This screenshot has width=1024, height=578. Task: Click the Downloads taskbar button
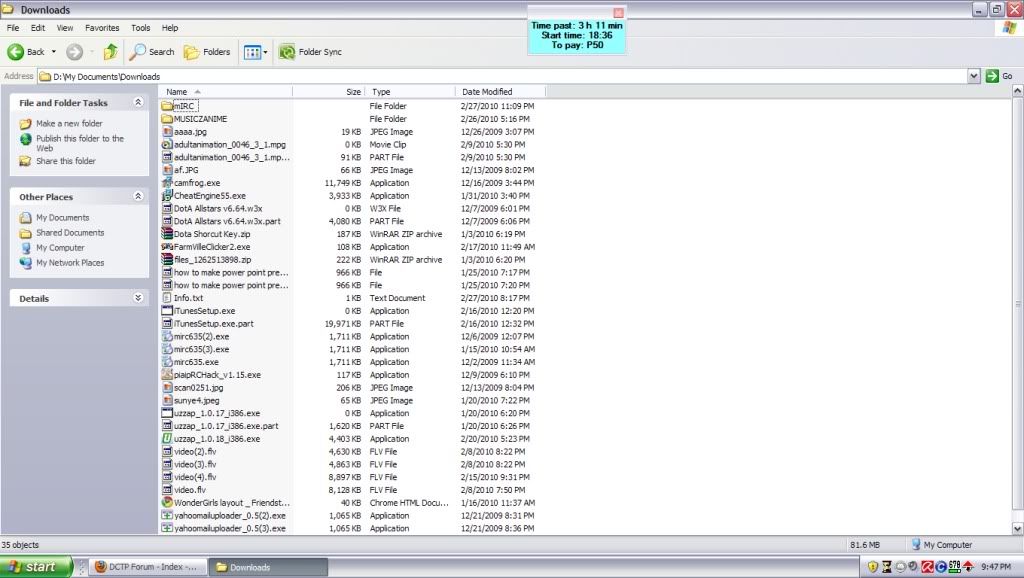point(268,567)
